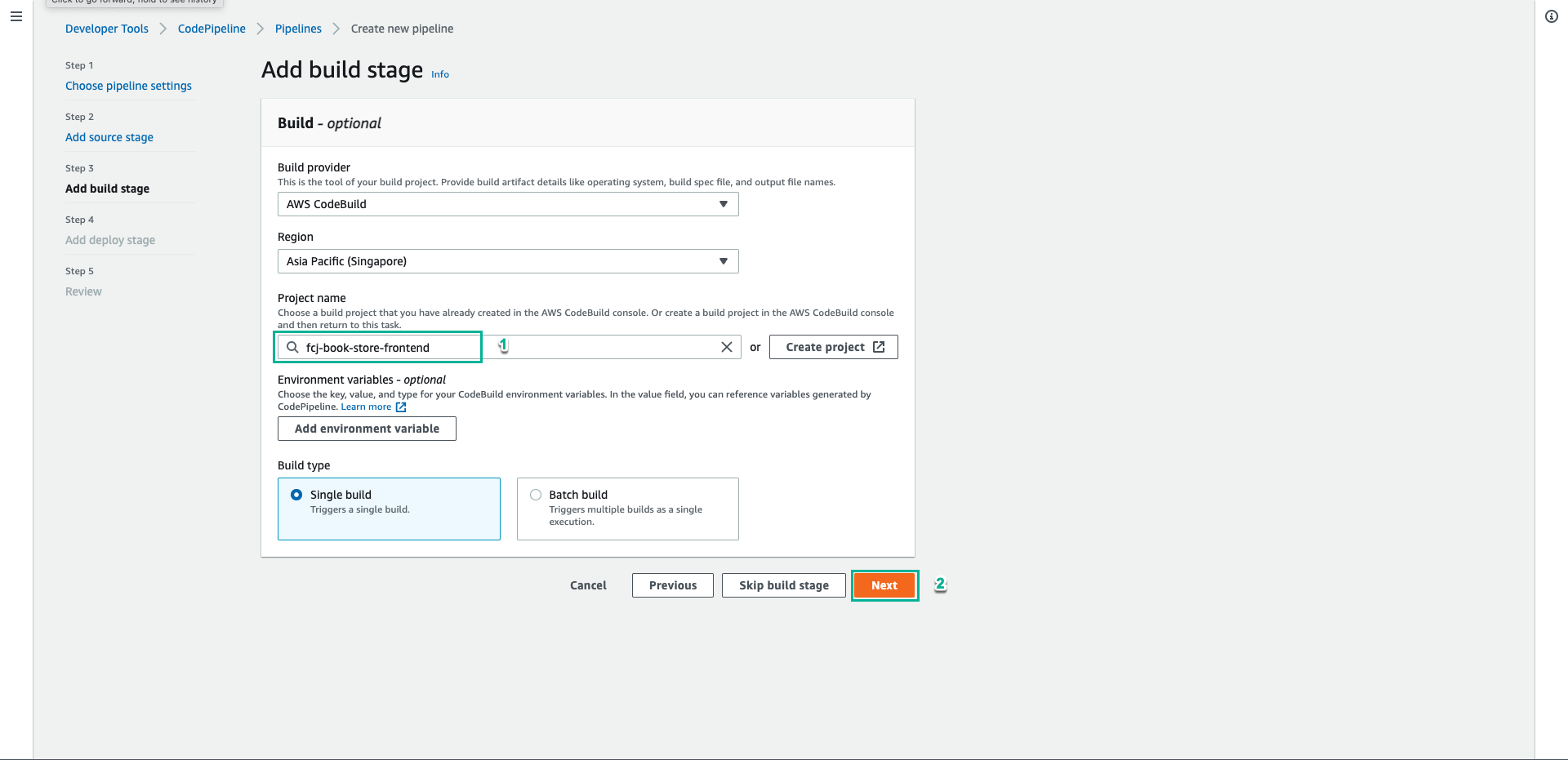Screen dimensions: 1568x760
Task: Click the search icon in Project name field
Action: point(292,347)
